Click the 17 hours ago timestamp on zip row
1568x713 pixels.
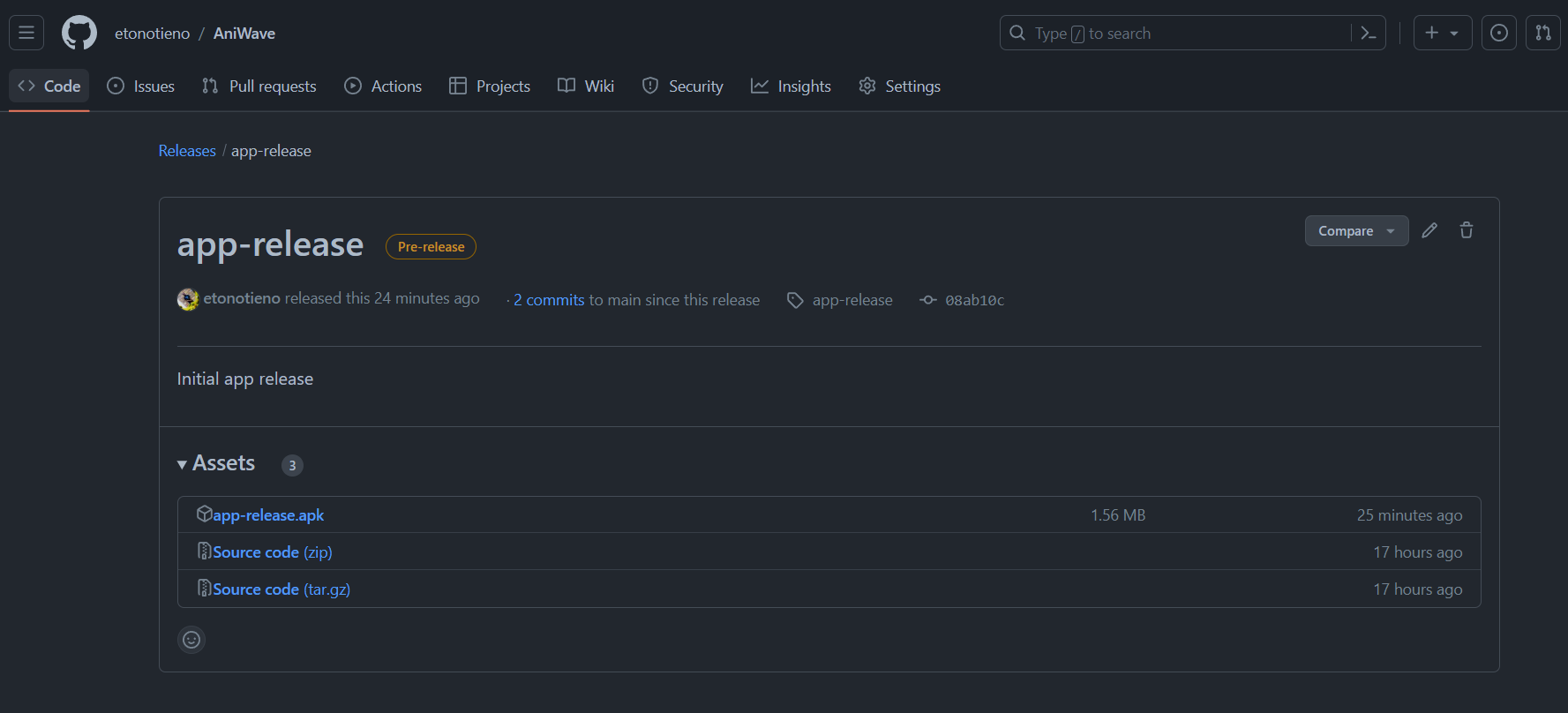tap(1417, 552)
